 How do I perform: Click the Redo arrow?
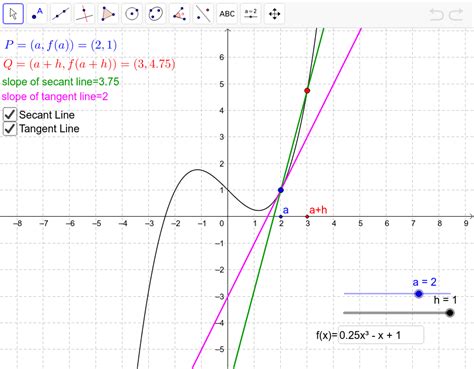(456, 15)
